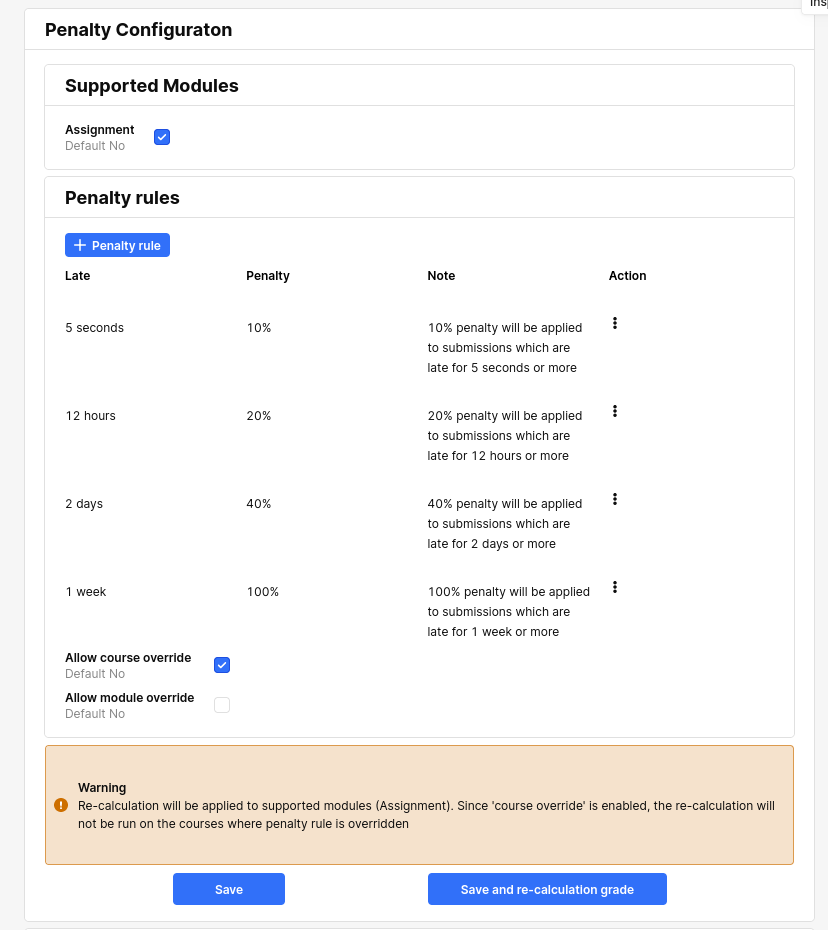Viewport: 828px width, 930px height.
Task: Enable Allow module override checkbox
Action: (222, 705)
